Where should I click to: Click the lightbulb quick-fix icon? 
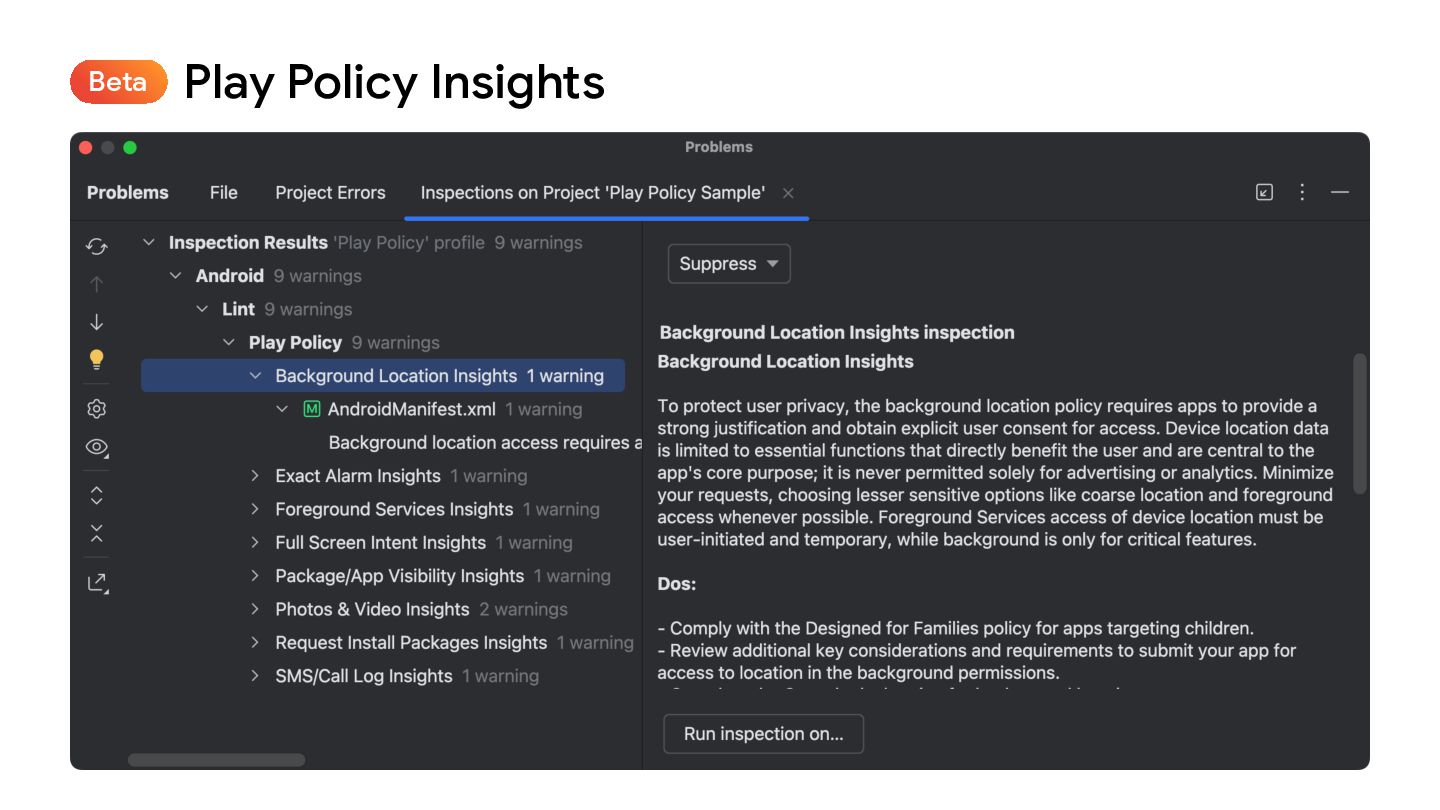point(97,360)
